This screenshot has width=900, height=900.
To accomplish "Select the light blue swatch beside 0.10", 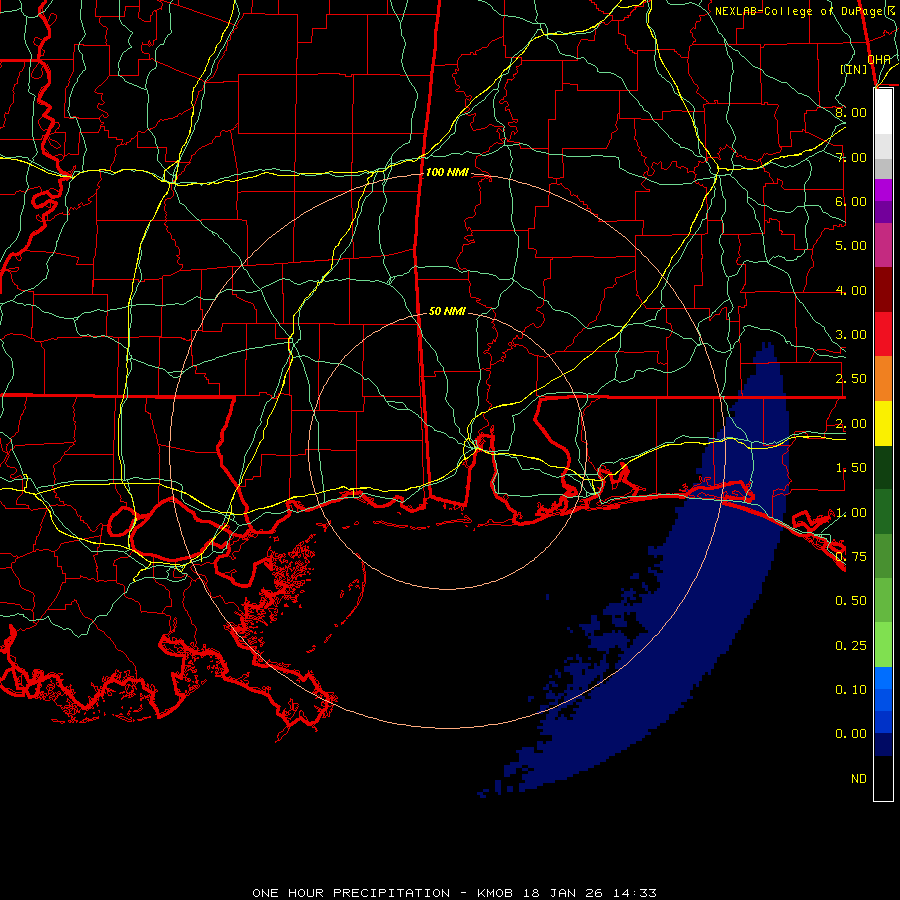I will click(x=883, y=678).
